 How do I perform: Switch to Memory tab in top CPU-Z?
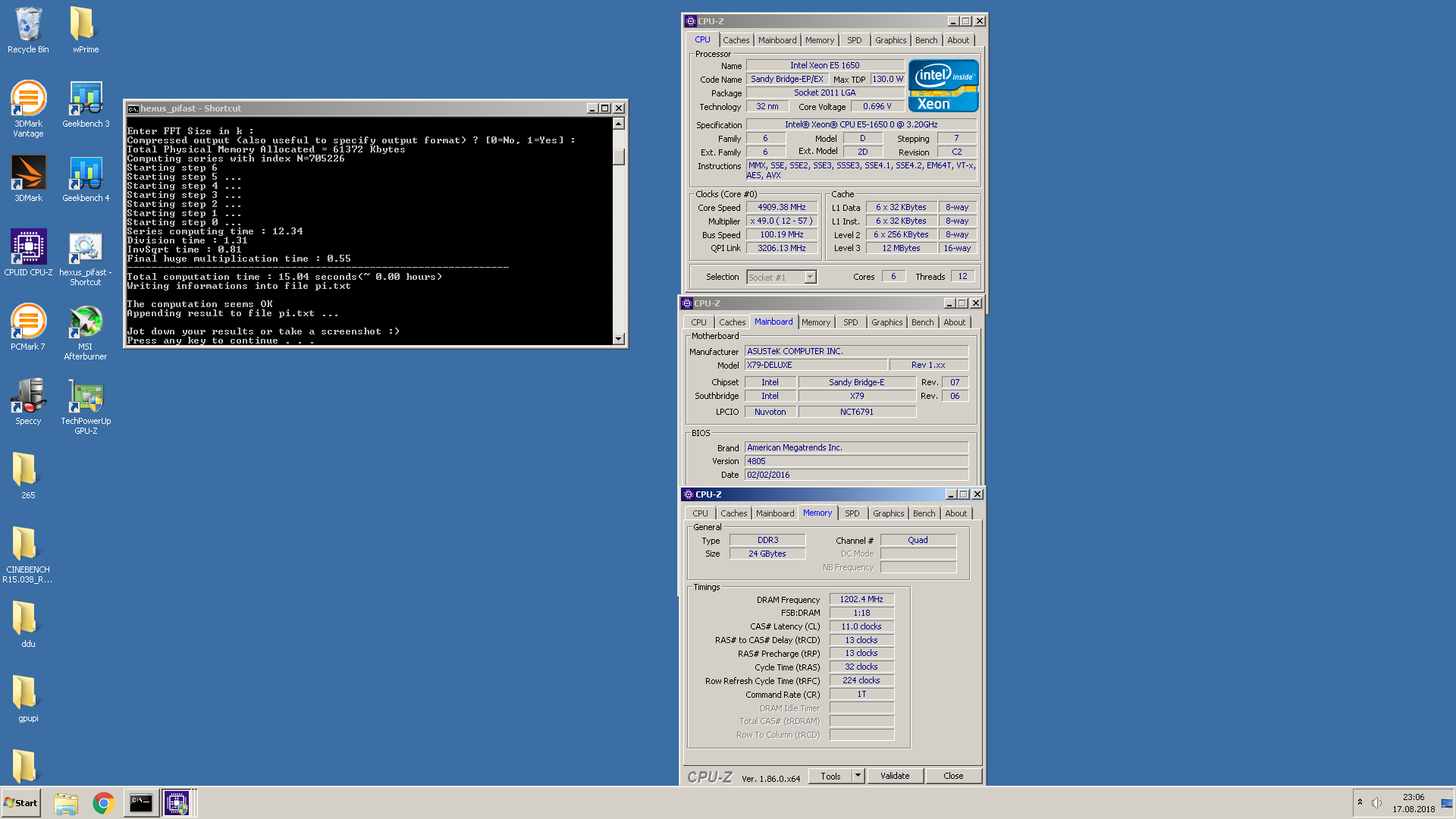820,40
